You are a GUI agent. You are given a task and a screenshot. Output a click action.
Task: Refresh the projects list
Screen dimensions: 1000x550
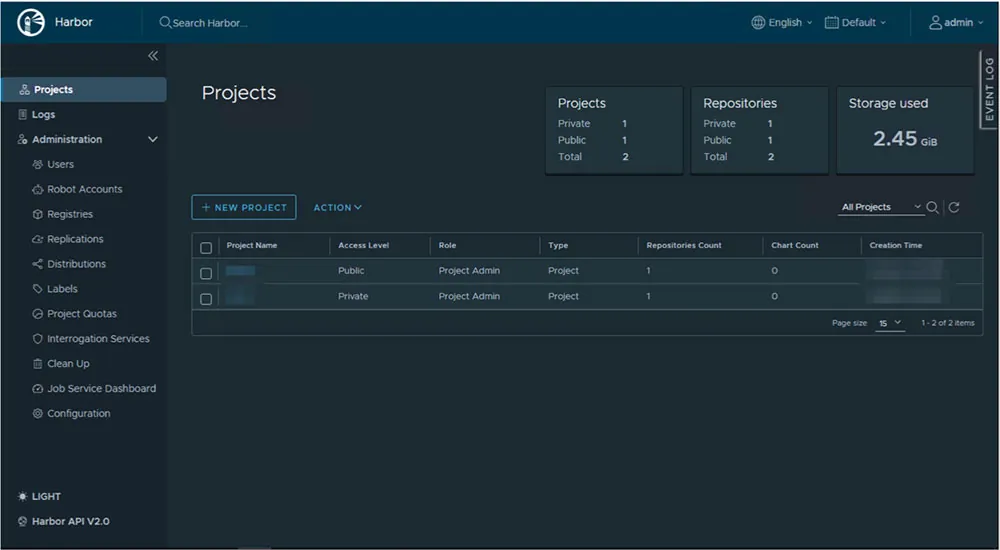pos(954,207)
